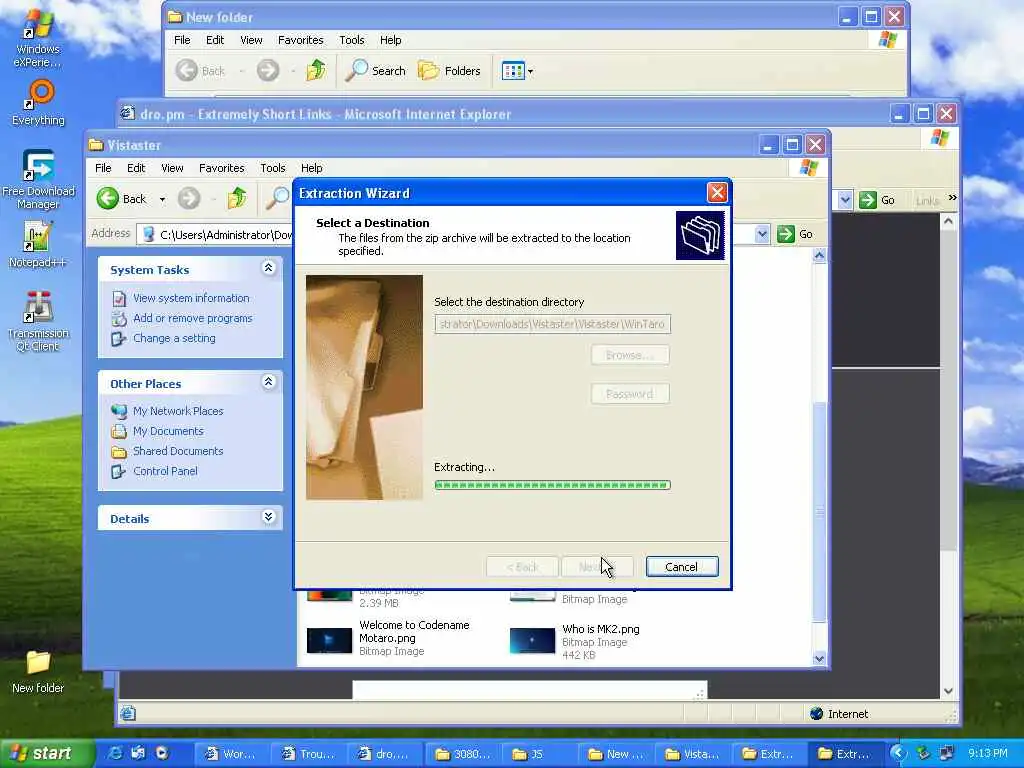The image size is (1024, 768).
Task: Switch to JS folder taskbar button
Action: (541, 754)
